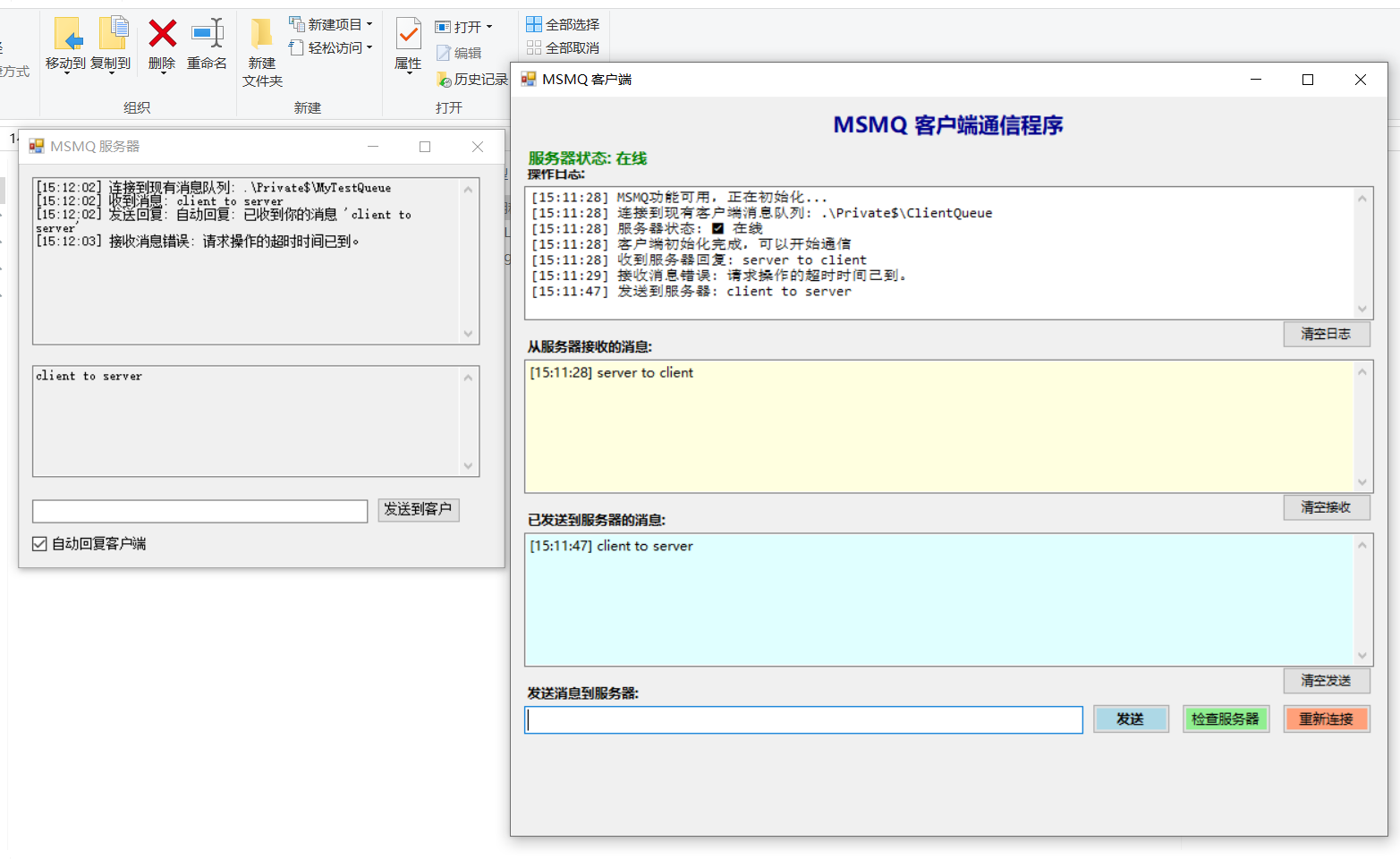This screenshot has height=859, width=1400.
Task: Open the Properties icon in ribbon
Action: 409,34
